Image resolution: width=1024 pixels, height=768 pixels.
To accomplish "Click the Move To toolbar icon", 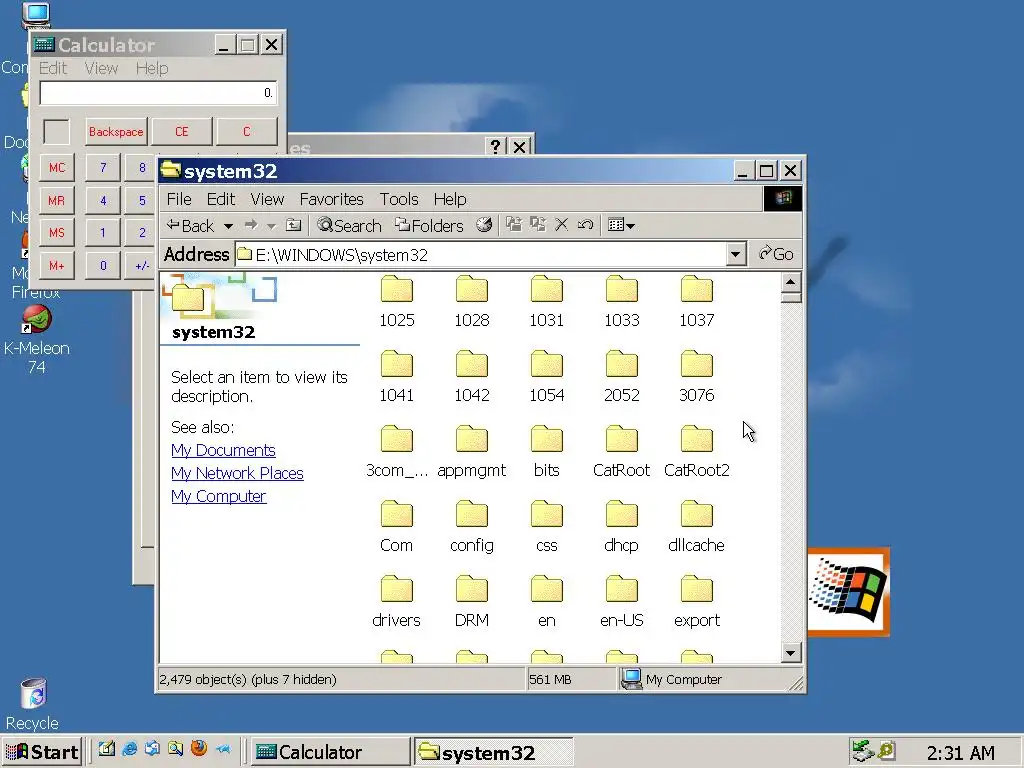I will click(x=514, y=225).
